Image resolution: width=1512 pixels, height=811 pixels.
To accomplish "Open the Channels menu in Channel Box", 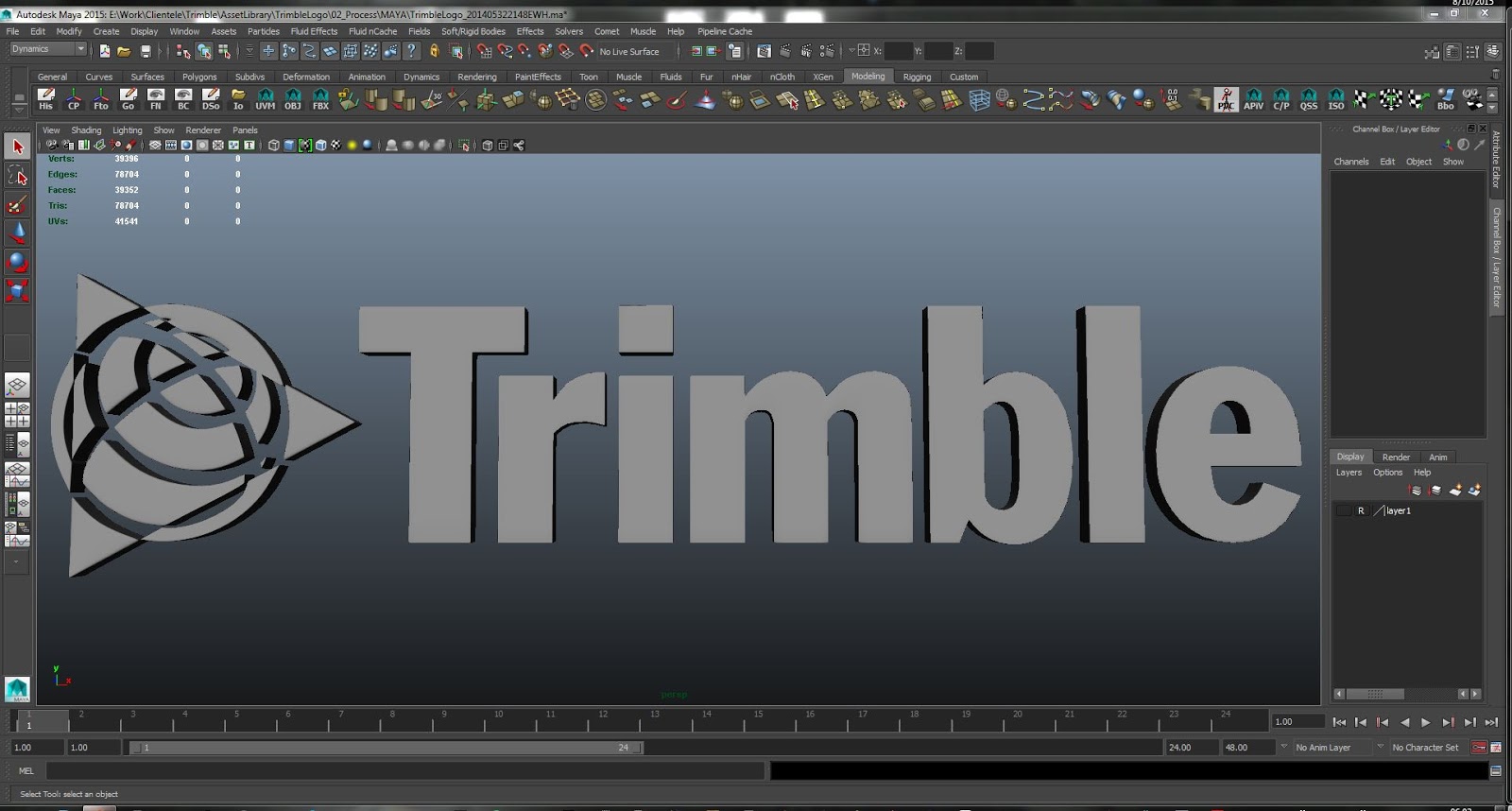I will point(1351,162).
